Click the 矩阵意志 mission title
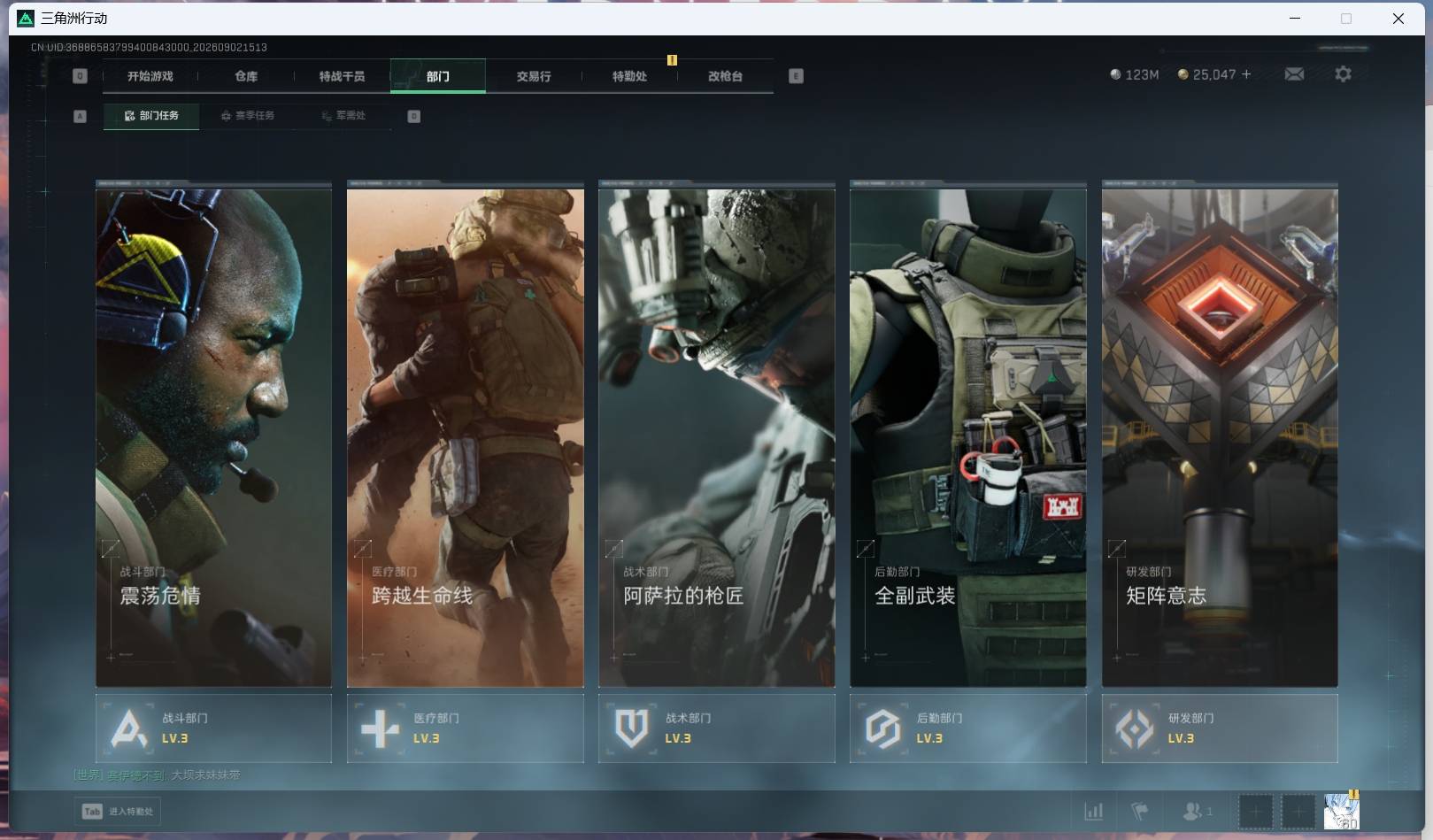The image size is (1433, 840). [x=1167, y=596]
